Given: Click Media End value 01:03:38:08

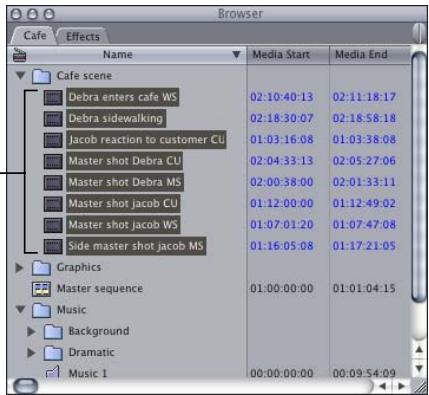Looking at the screenshot, I should tap(364, 140).
